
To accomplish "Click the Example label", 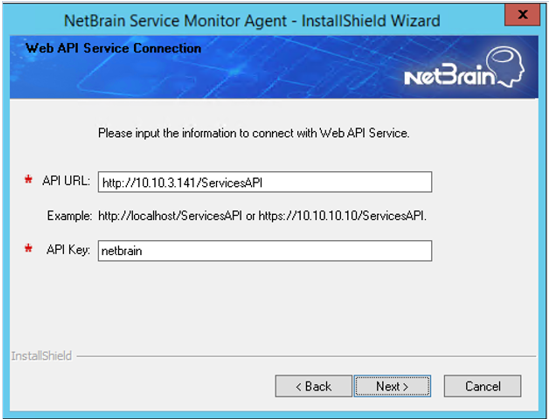I will (x=70, y=216).
